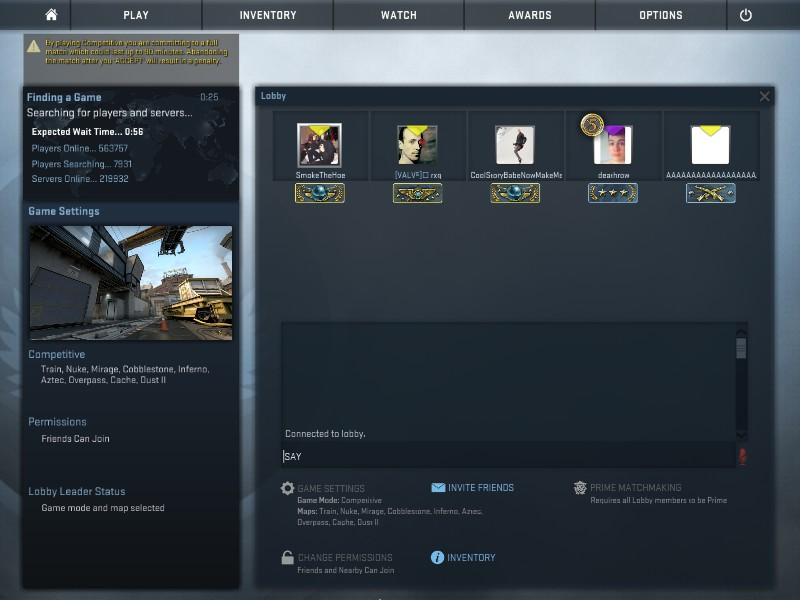
Task: Open the AWARDS menu
Action: point(530,15)
